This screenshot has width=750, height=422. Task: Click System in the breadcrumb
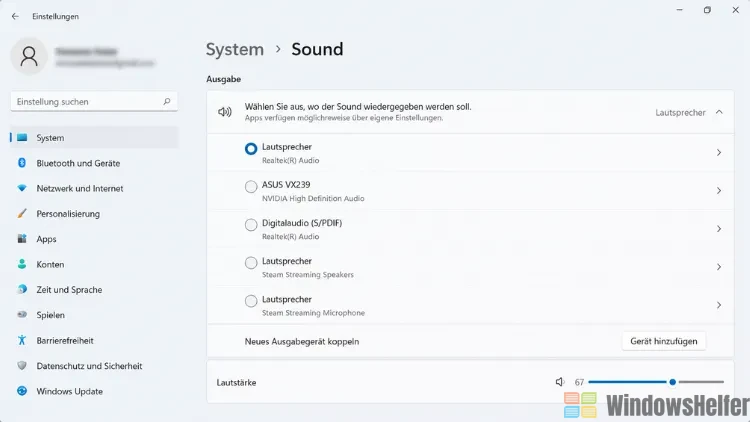click(235, 49)
